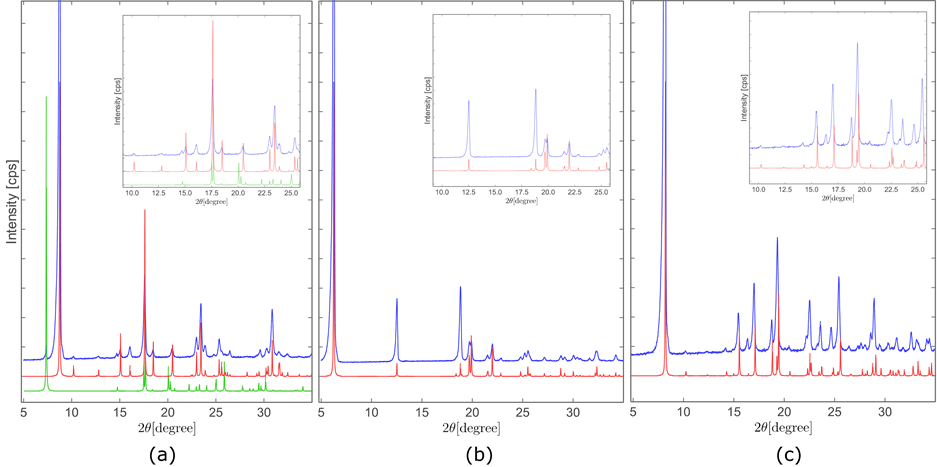Click the 2θ[degree] label under panel (b) inset
The width and height of the screenshot is (937, 467).
521,202
